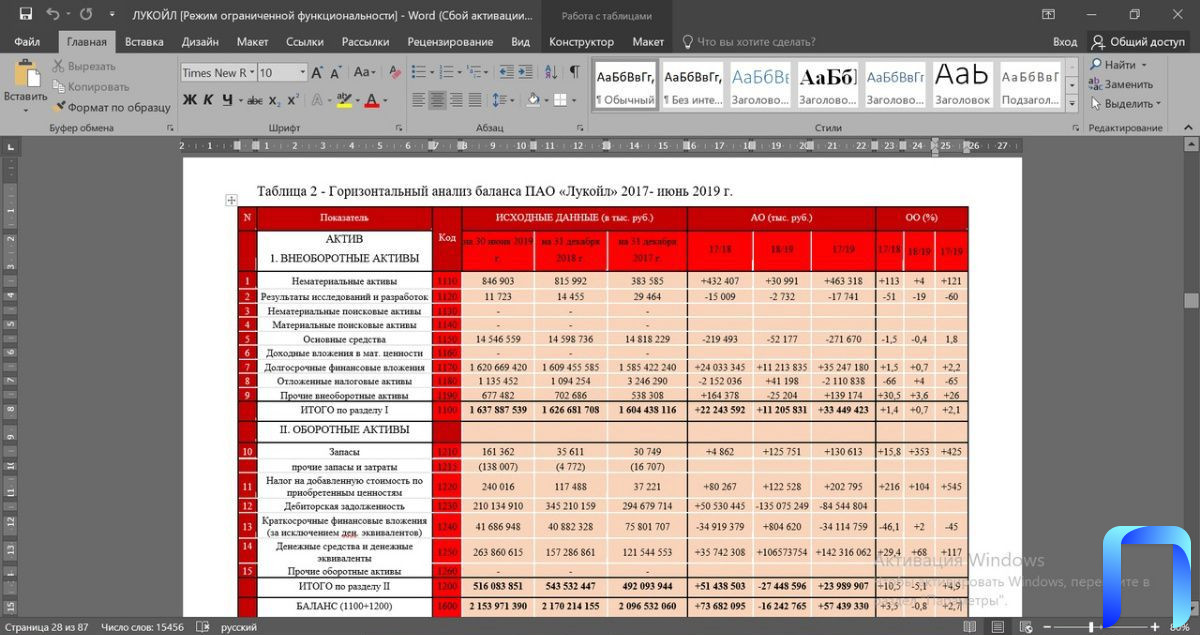
Task: Apply the Обычный style
Action: 625,85
